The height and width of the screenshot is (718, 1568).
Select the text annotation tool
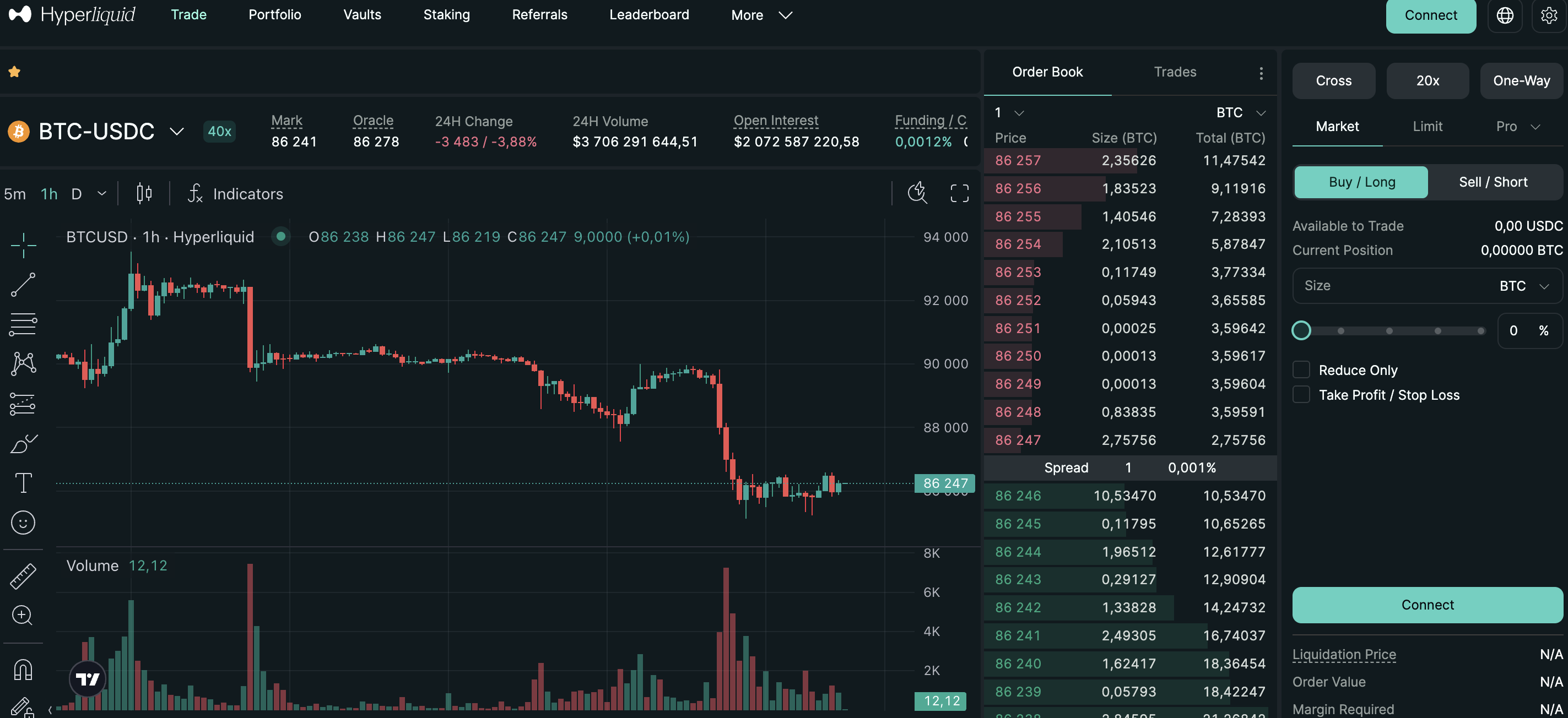[x=23, y=483]
